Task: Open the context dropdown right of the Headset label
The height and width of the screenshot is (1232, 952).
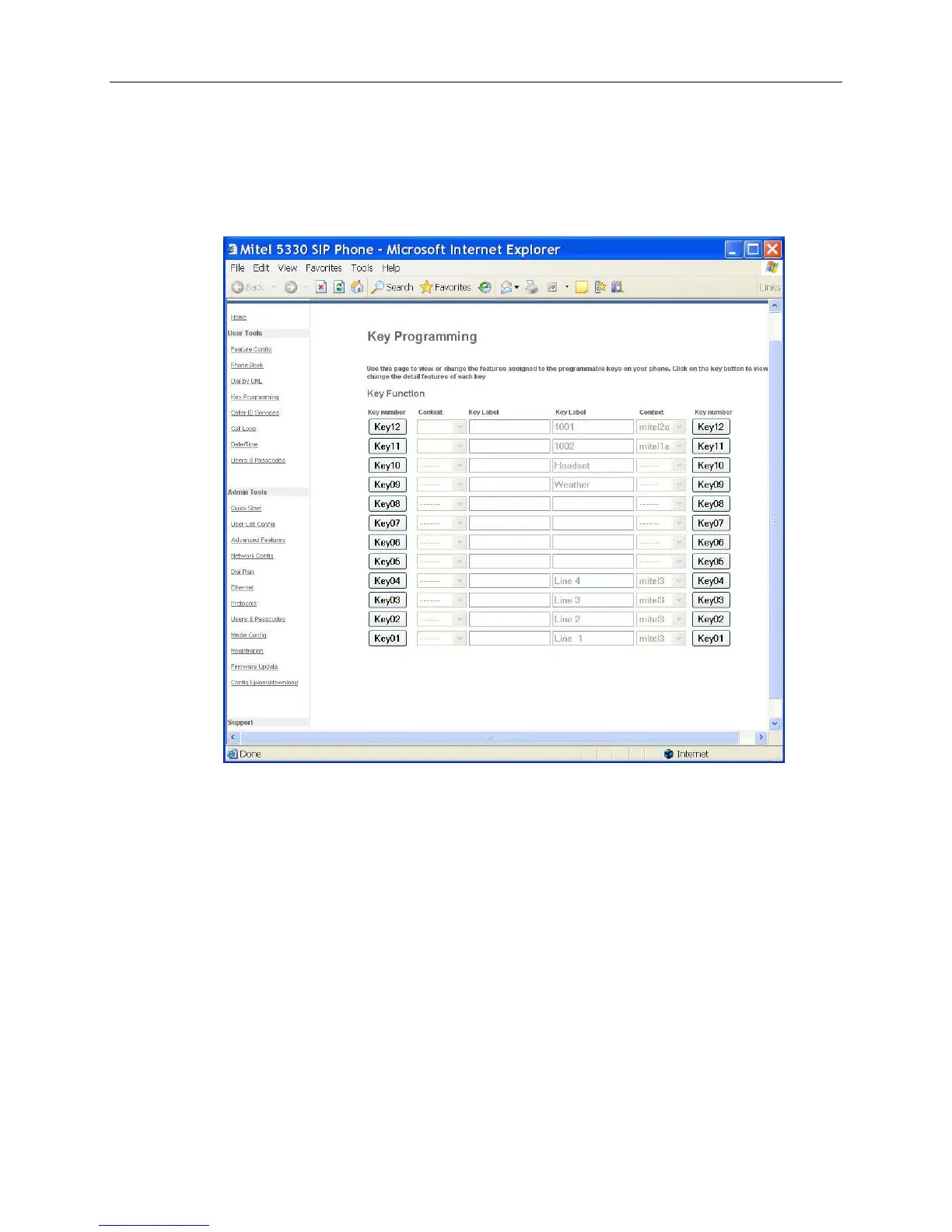Action: coord(679,465)
